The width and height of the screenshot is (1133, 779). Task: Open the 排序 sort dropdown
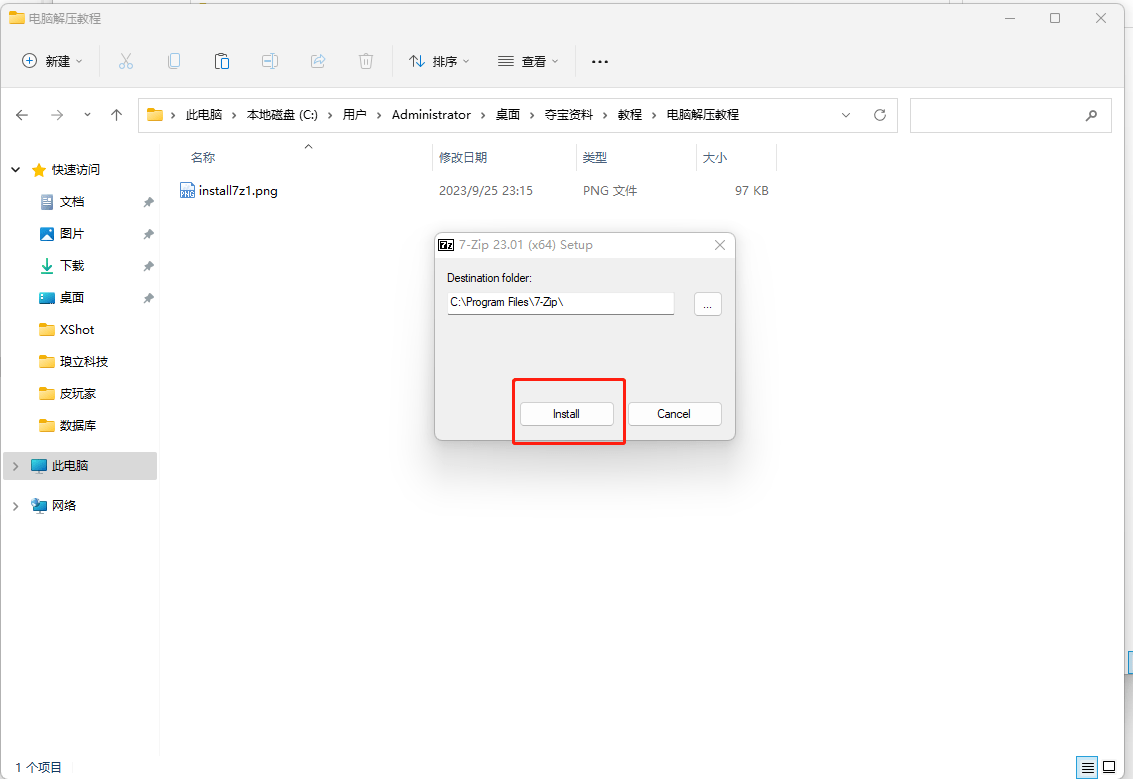tap(439, 61)
